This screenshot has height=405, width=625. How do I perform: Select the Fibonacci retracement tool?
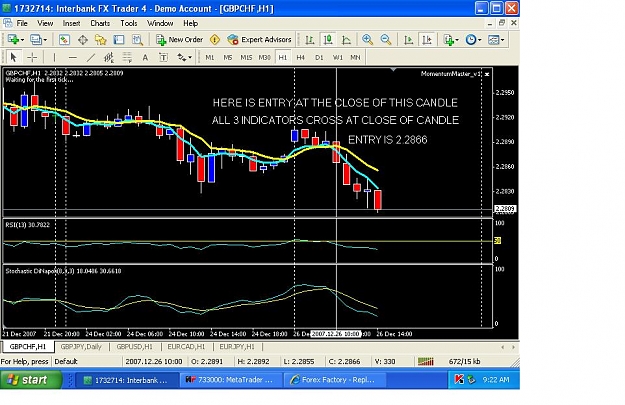(127, 57)
